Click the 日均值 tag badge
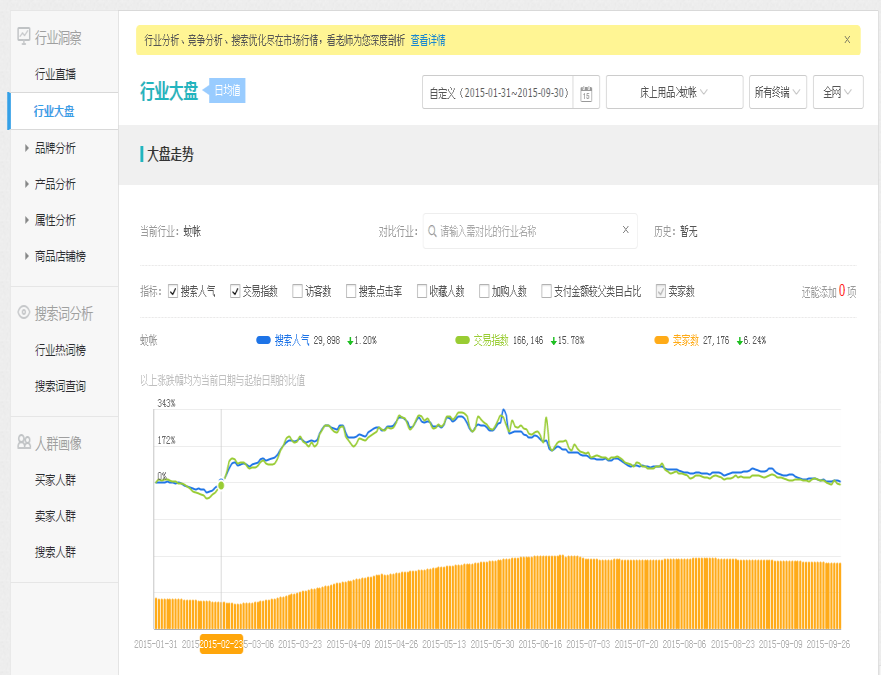881x675 pixels. coord(227,91)
